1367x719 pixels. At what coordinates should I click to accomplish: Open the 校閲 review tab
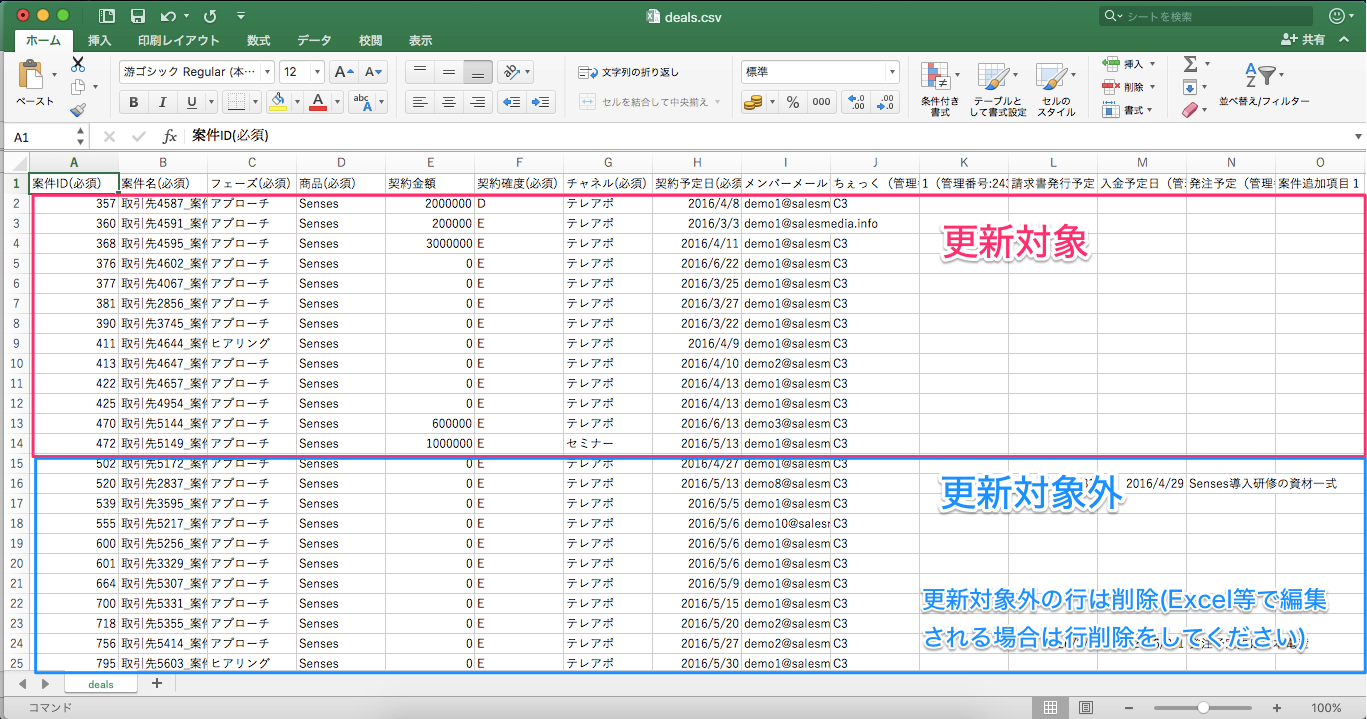(x=370, y=40)
